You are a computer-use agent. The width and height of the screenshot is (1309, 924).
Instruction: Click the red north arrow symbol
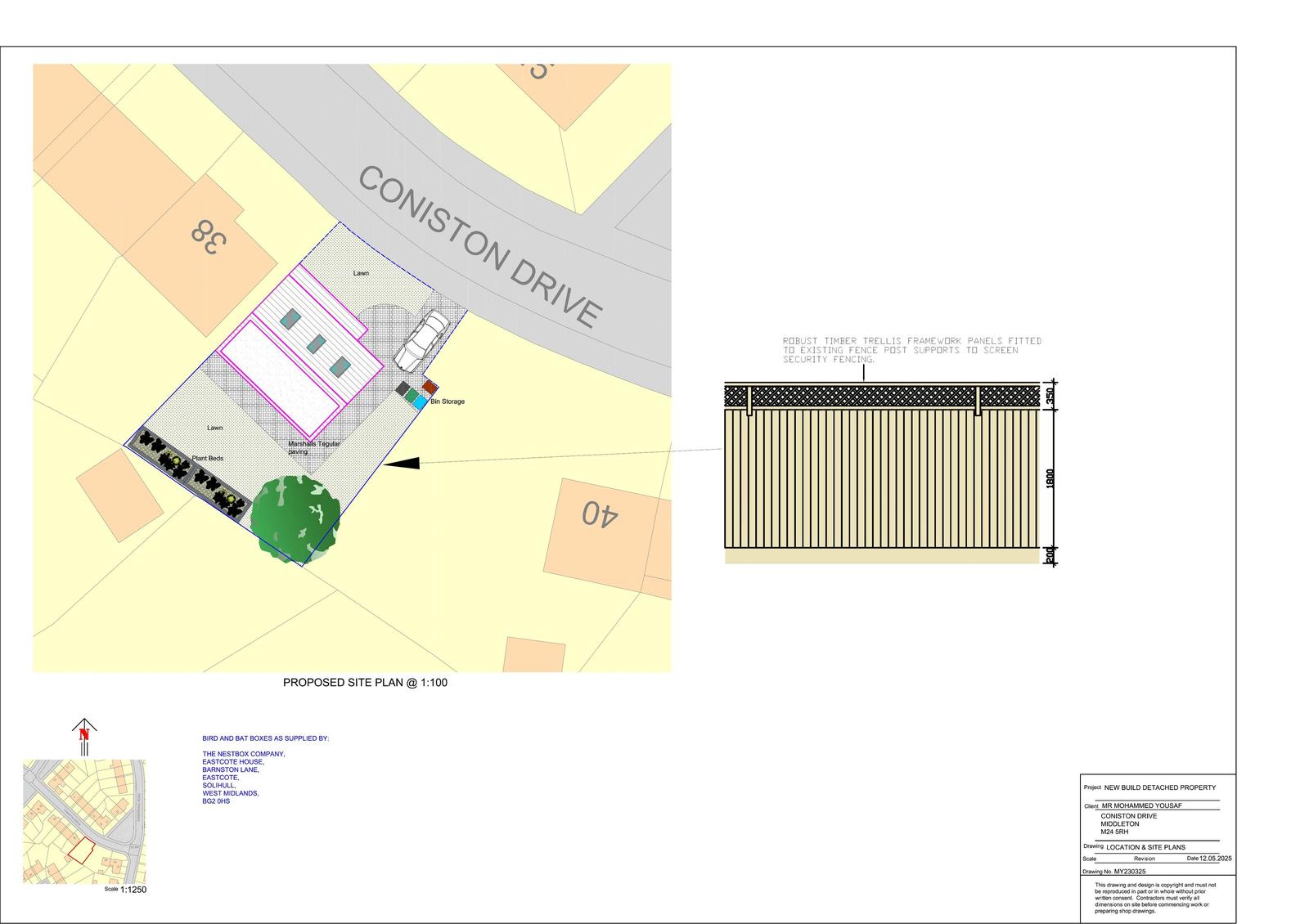[83, 733]
